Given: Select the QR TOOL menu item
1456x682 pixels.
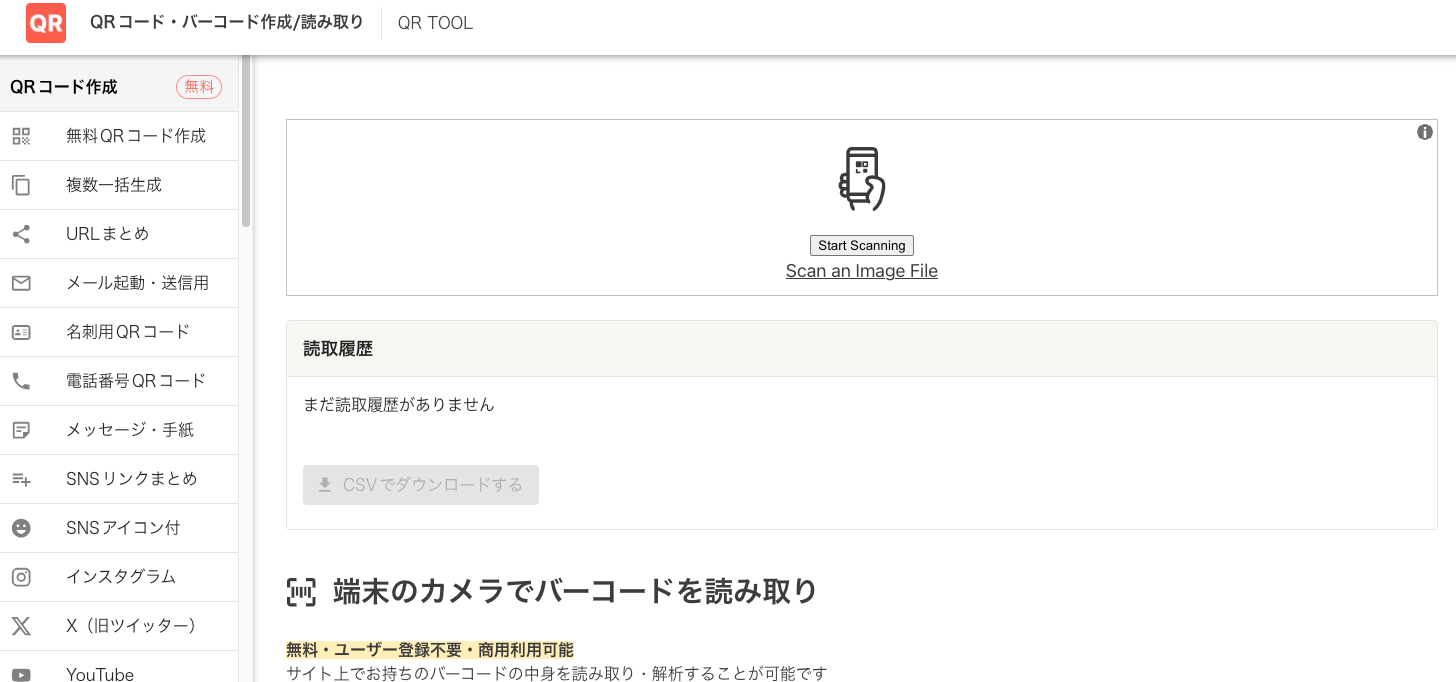Looking at the screenshot, I should tap(435, 22).
